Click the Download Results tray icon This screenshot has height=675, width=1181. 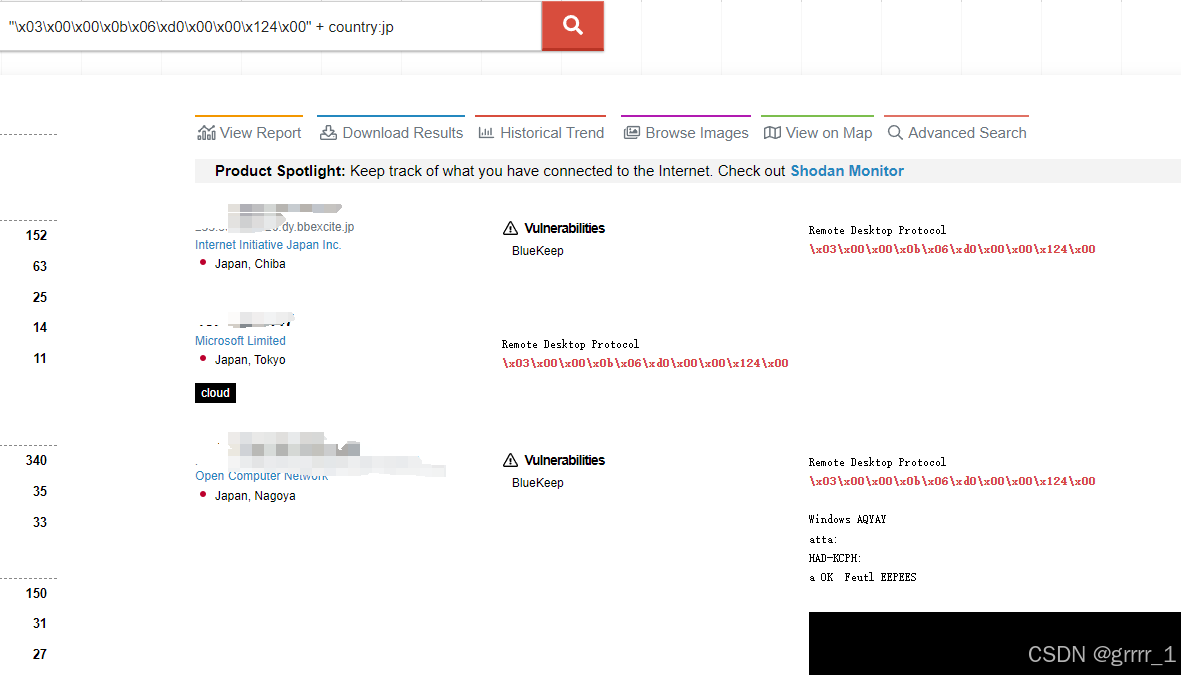[328, 133]
